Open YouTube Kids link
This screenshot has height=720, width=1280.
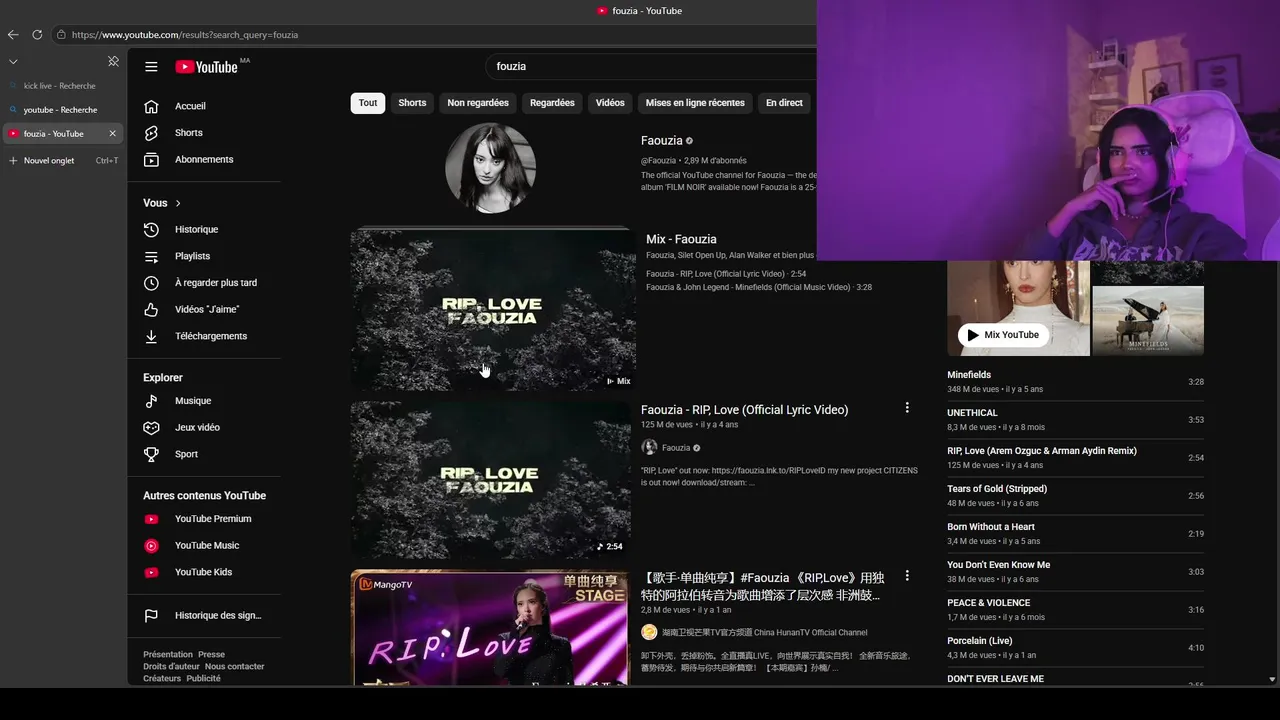[x=203, y=572]
